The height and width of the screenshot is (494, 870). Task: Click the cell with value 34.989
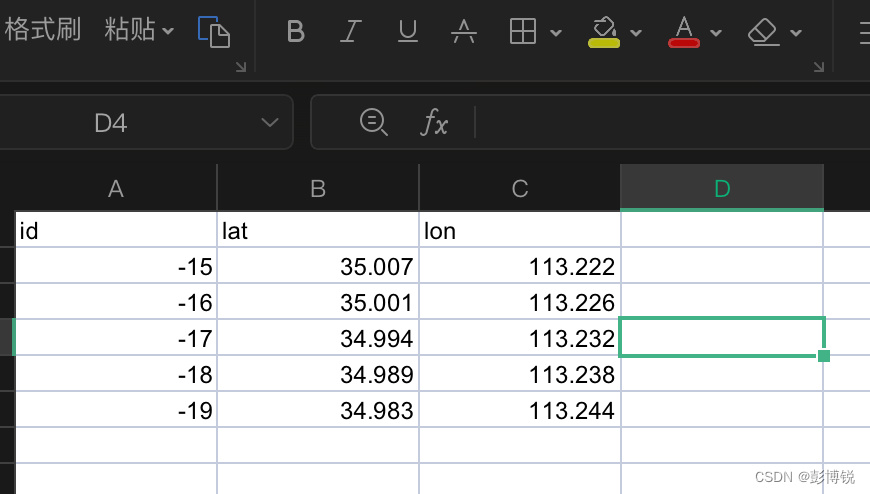(318, 374)
